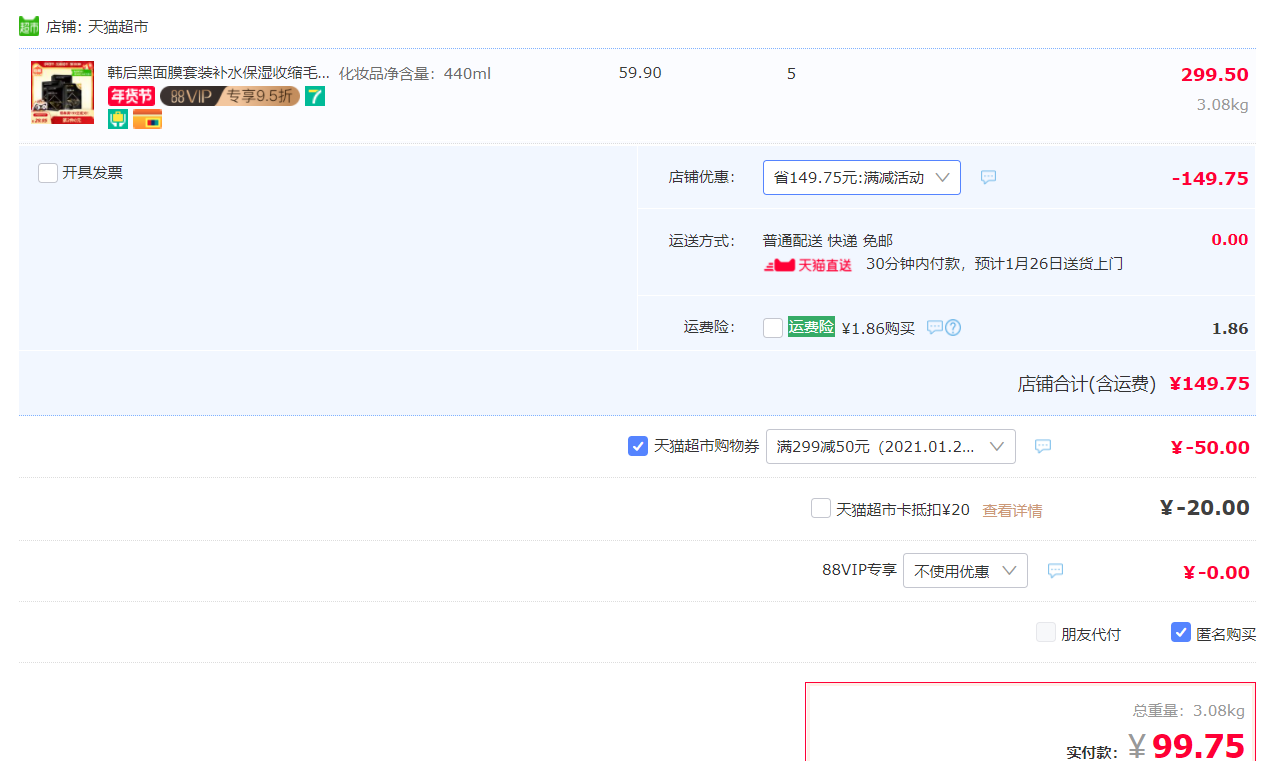Open the black mask product thumbnail
The height and width of the screenshot is (761, 1263).
pos(62,92)
